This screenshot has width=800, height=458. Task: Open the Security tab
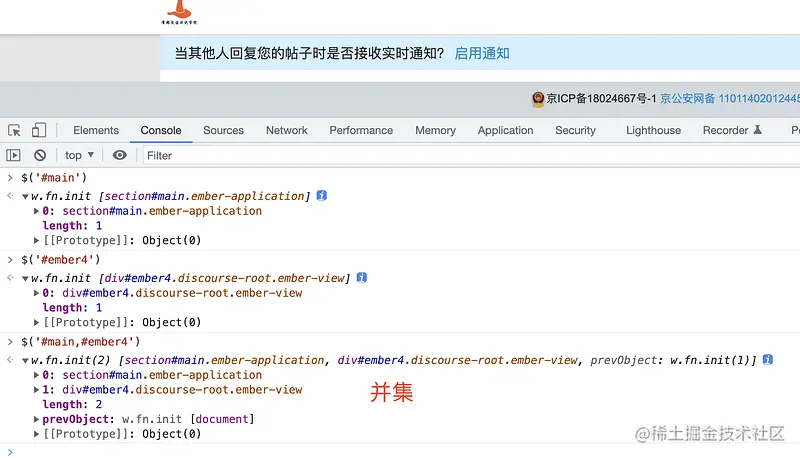pyautogui.click(x=576, y=131)
